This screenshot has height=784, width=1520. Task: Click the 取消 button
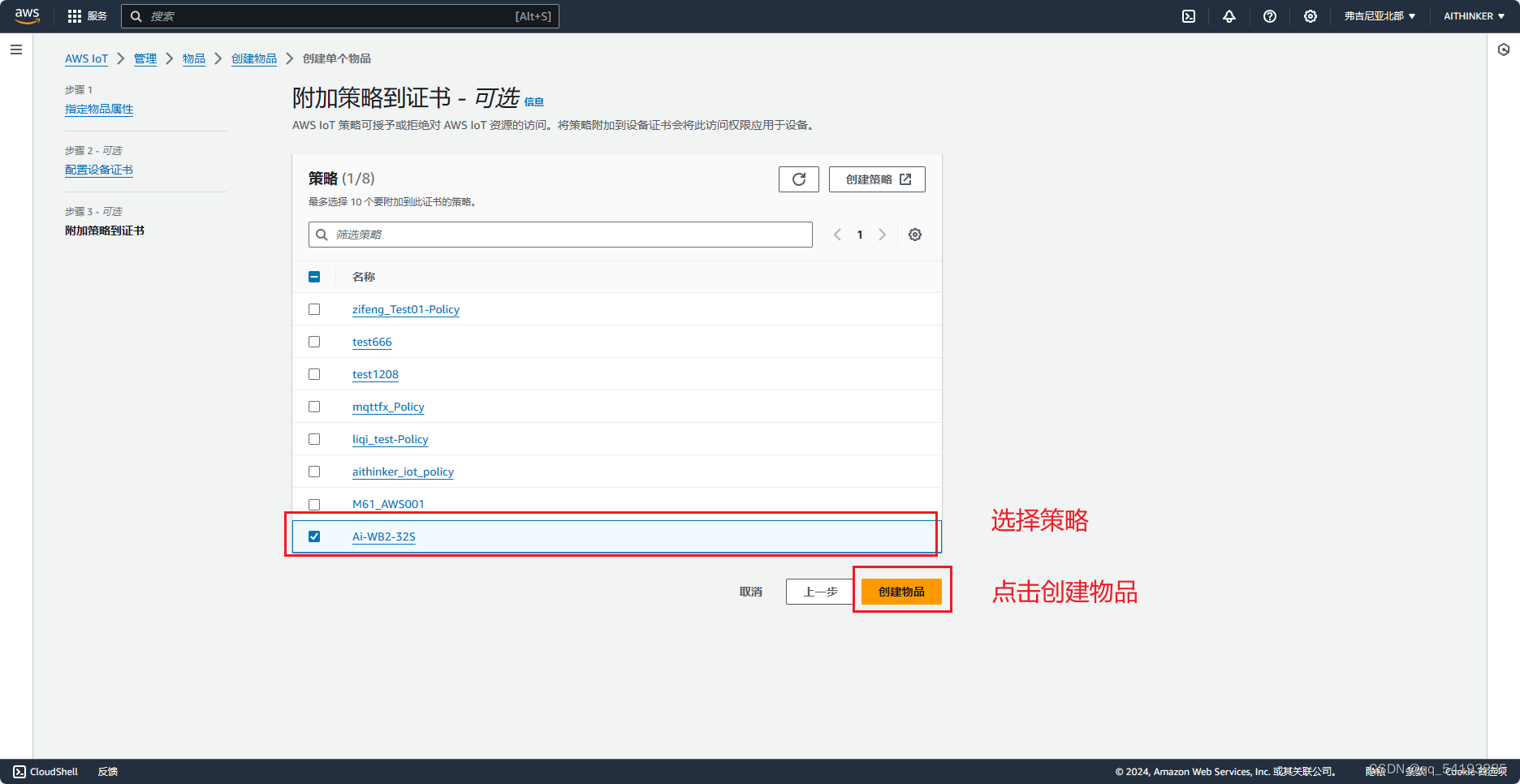pos(751,592)
